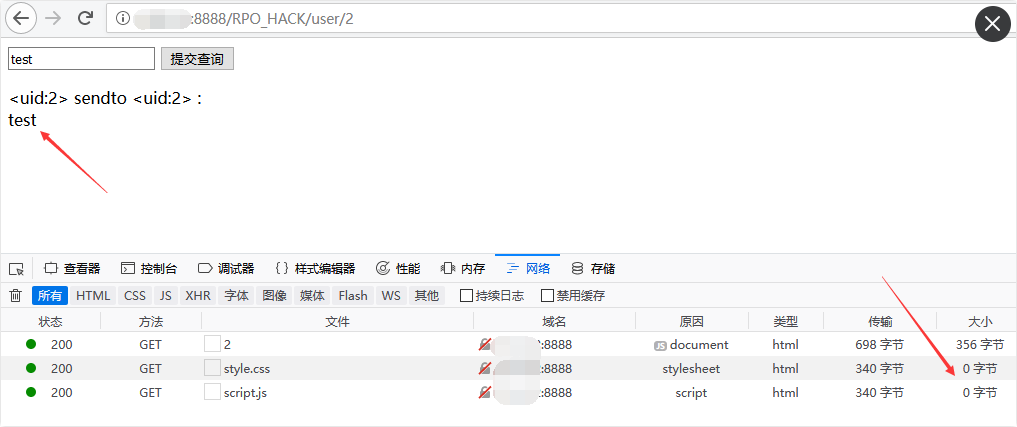Click the green status dot for style.css

31,369
